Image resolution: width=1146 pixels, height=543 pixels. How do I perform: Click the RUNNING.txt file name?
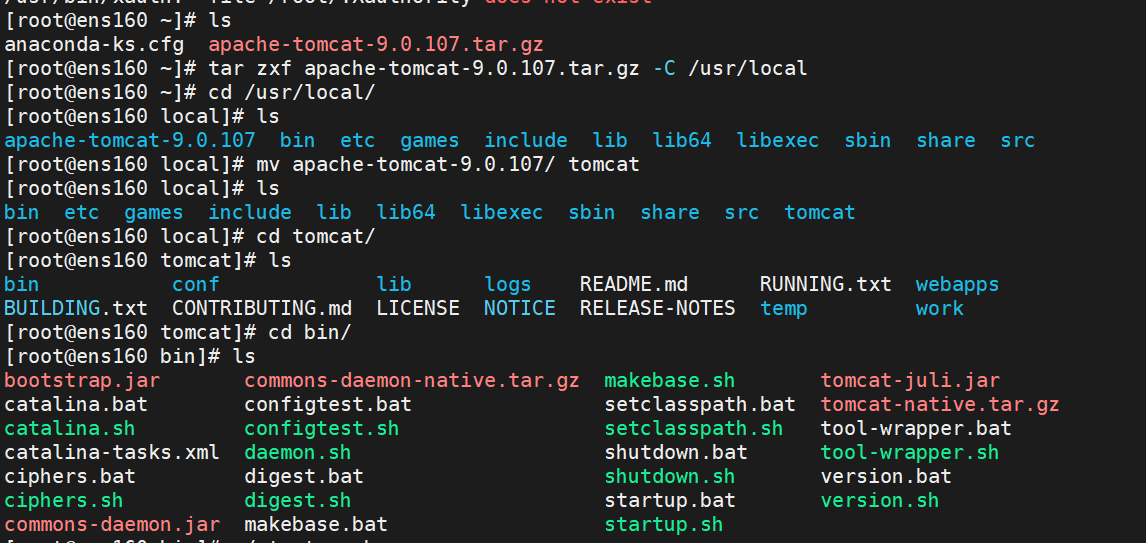tap(825, 284)
